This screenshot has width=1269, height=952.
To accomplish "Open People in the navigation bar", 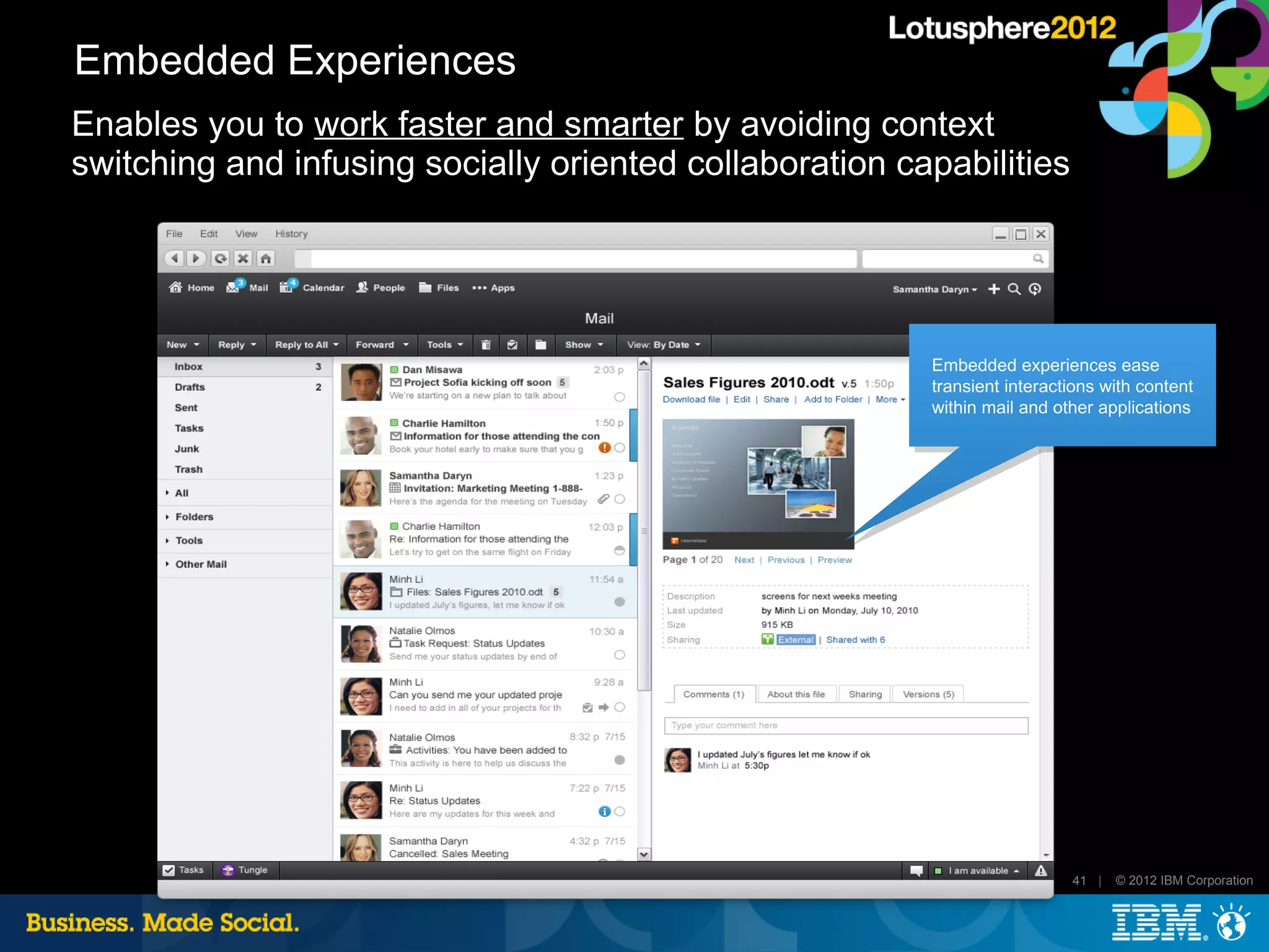I will click(380, 287).
